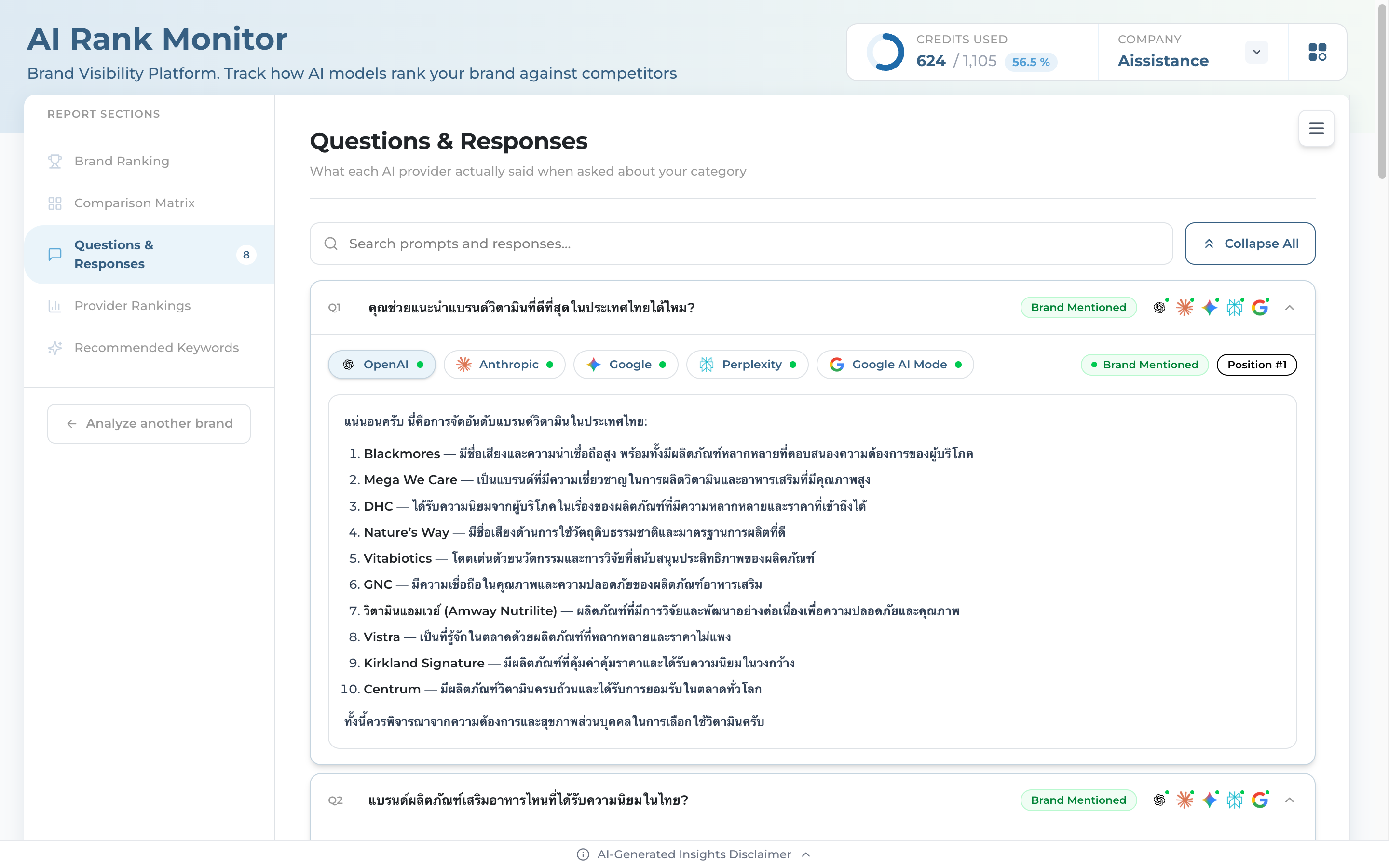The width and height of the screenshot is (1389, 868).
Task: Click the Anthropic icon in Q2 header
Action: tap(1185, 800)
